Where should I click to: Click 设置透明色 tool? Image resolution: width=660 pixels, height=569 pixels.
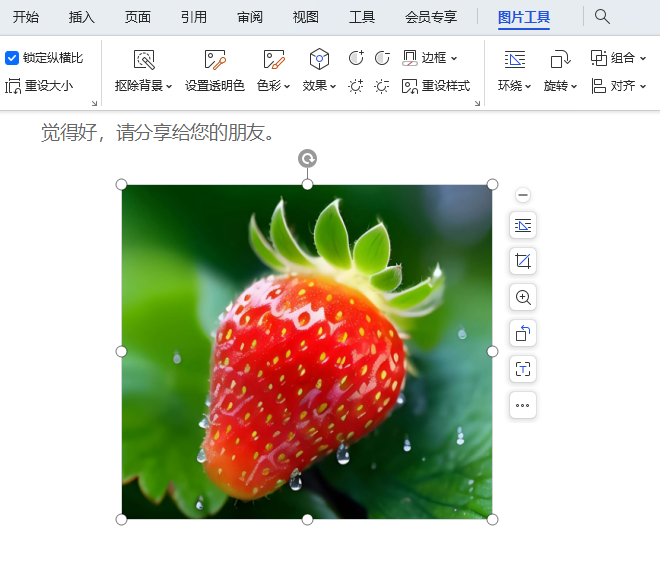215,71
